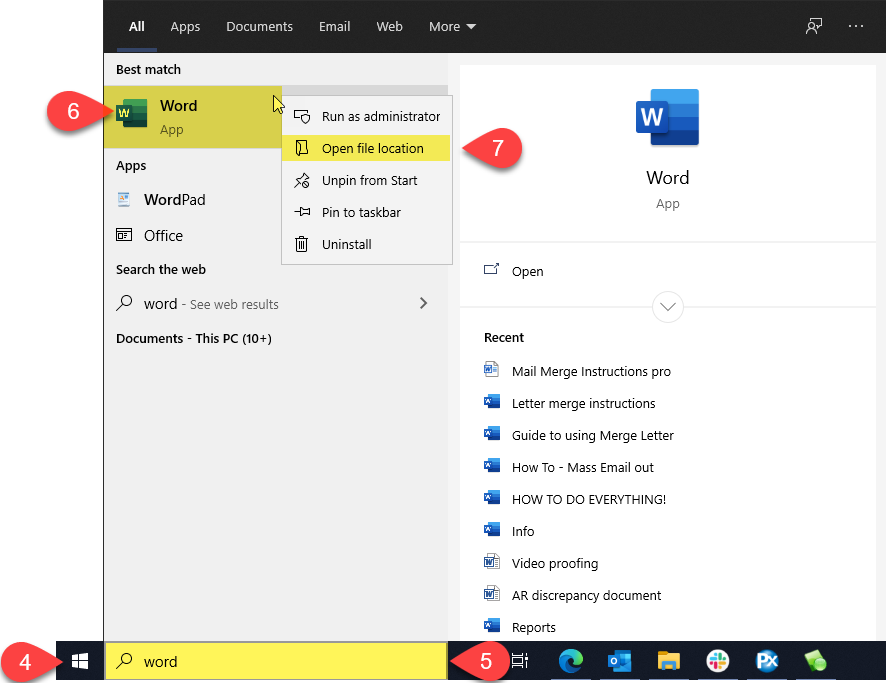Switch to the All tab
The width and height of the screenshot is (886, 683).
[137, 27]
